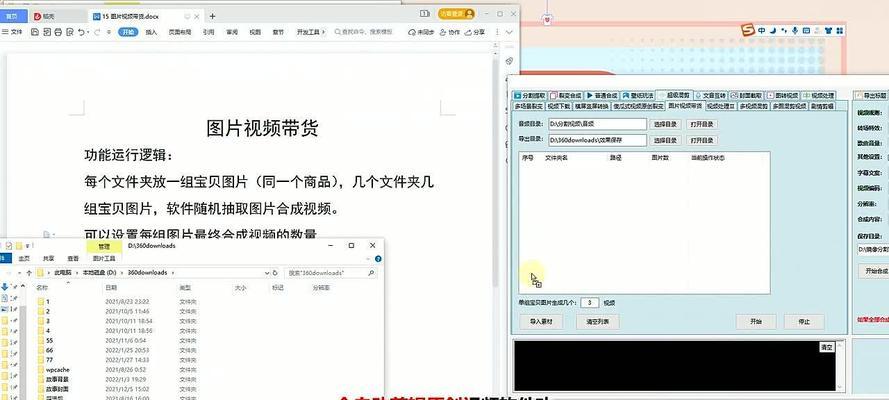Viewport: 889px width, 400px height.
Task: Open the Explorer 图片工具 ribbon tab
Action: click(x=104, y=258)
